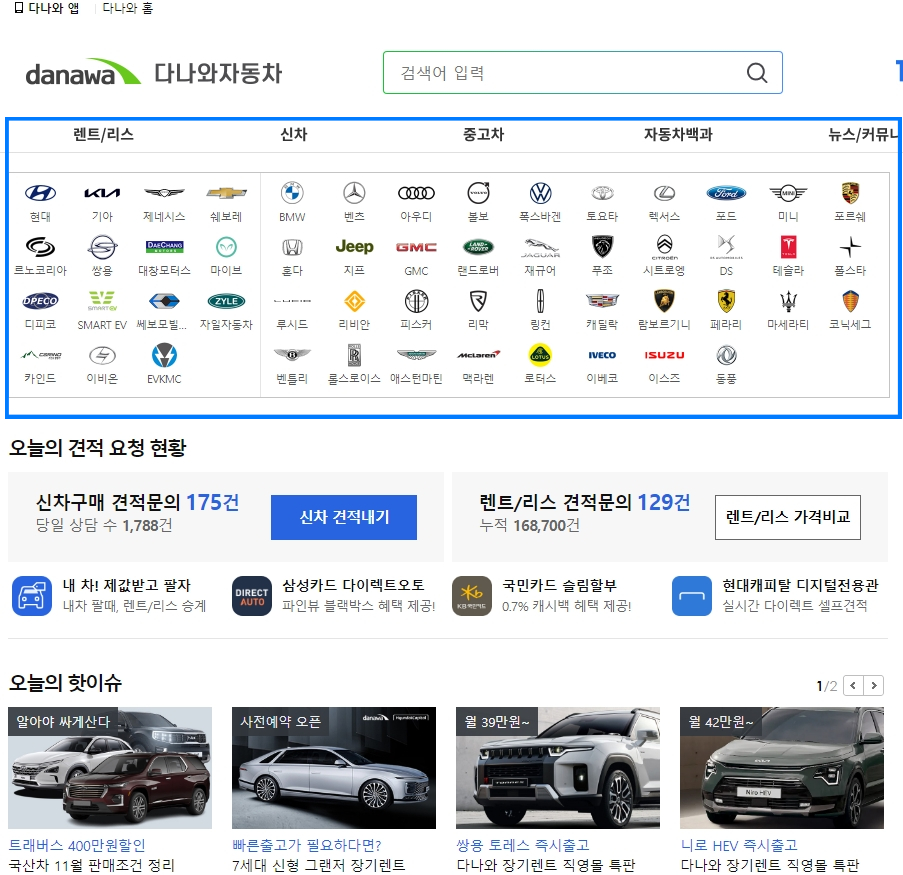This screenshot has width=903, height=875.
Task: Click the search magnifier icon
Action: [x=757, y=73]
